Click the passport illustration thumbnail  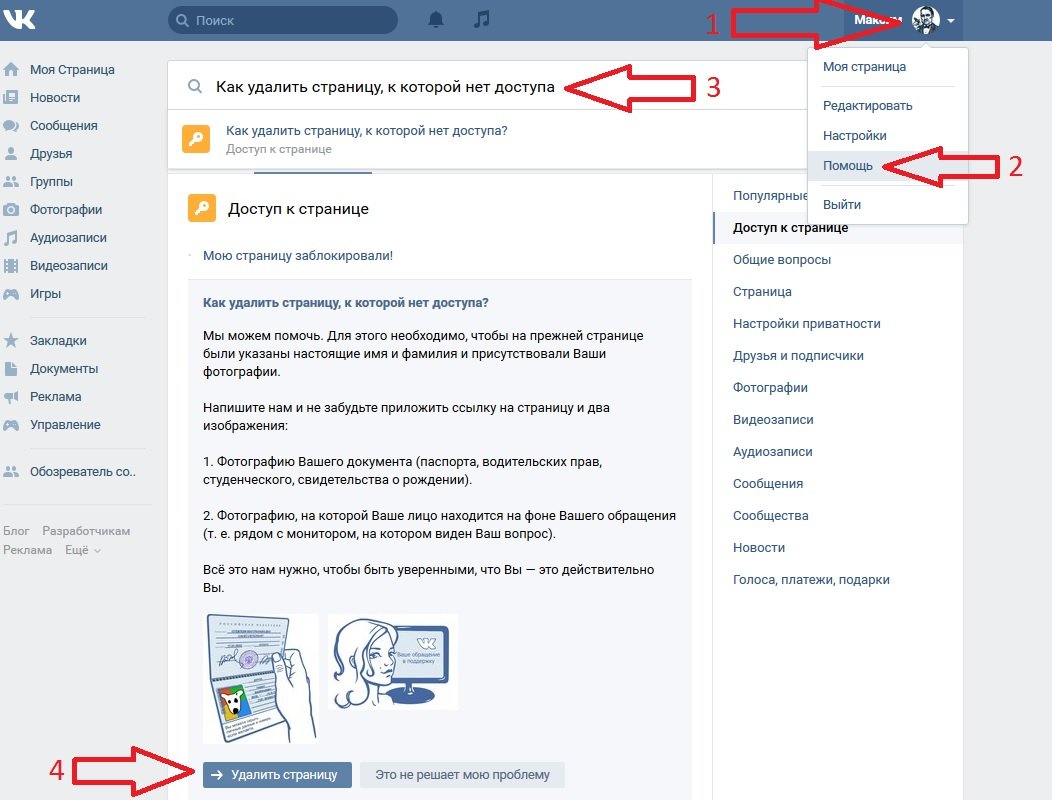click(x=261, y=679)
